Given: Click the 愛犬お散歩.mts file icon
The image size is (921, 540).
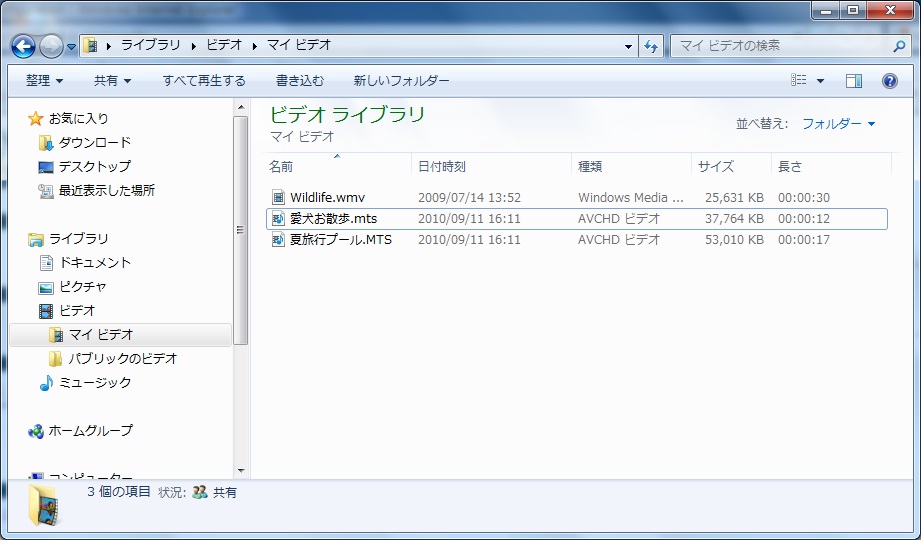Looking at the screenshot, I should pos(278,219).
